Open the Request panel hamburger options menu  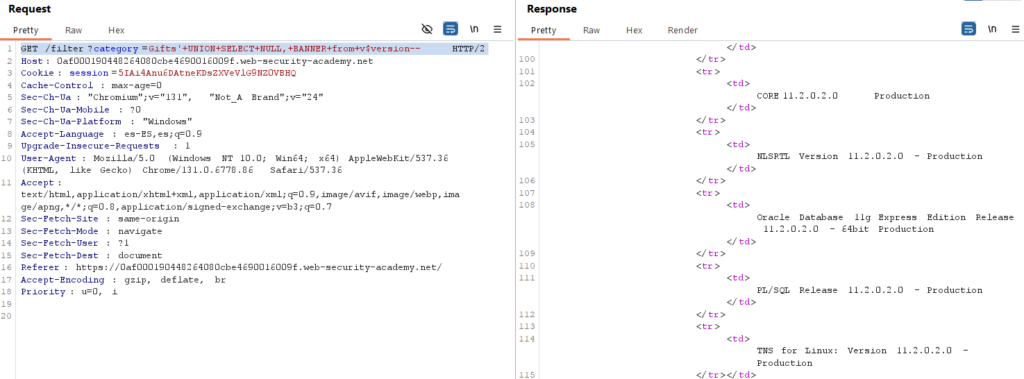497,29
